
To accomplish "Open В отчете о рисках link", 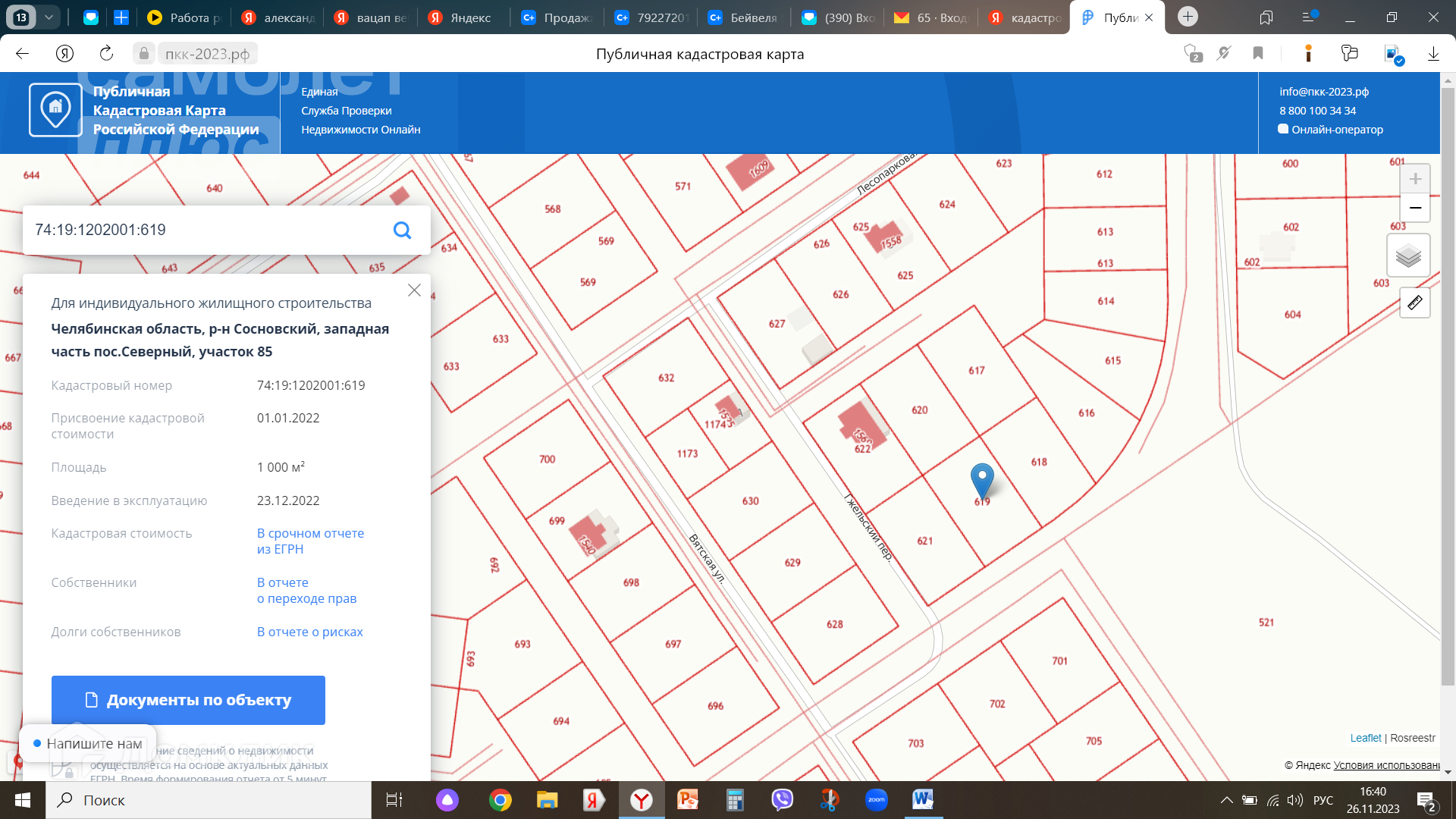I will (x=309, y=632).
